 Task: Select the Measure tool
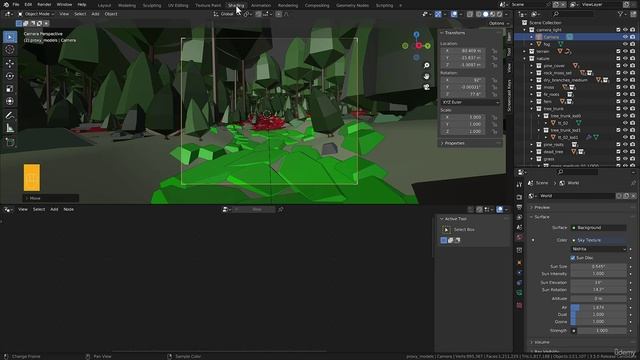click(10, 128)
